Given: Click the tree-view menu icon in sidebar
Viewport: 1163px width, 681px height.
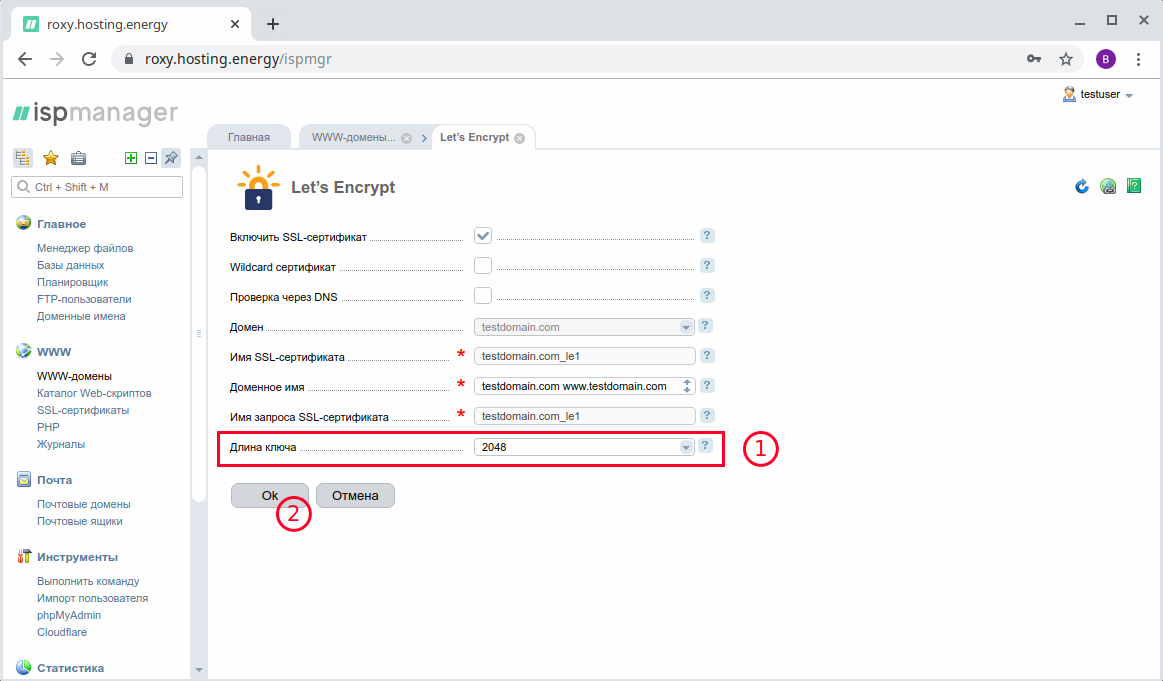Looking at the screenshot, I should [x=23, y=158].
